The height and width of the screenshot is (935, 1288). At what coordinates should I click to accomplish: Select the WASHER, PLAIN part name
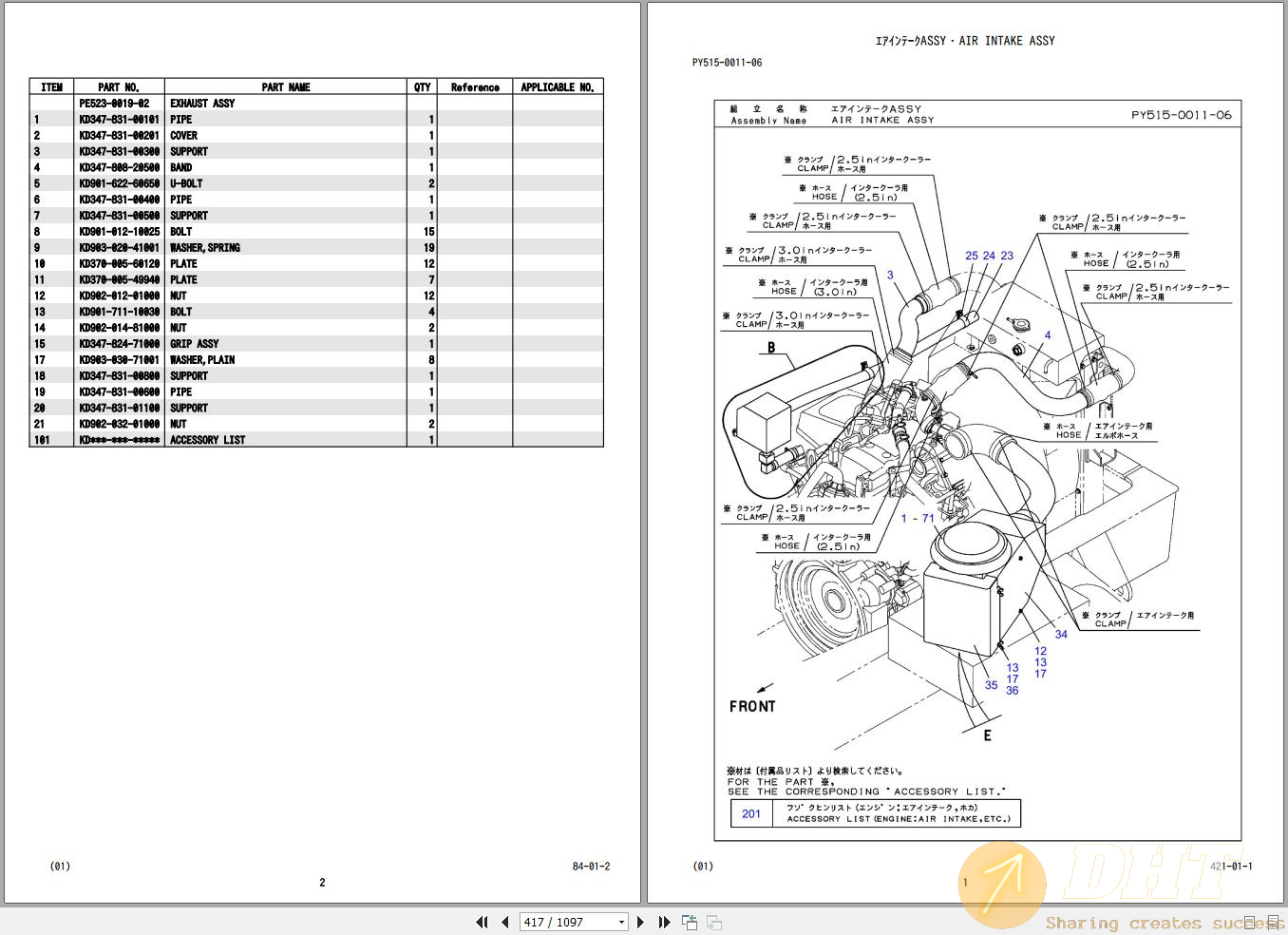click(x=202, y=359)
